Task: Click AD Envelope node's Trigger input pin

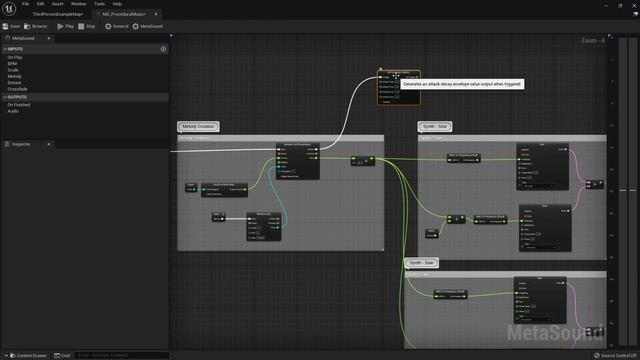Action: (x=380, y=77)
